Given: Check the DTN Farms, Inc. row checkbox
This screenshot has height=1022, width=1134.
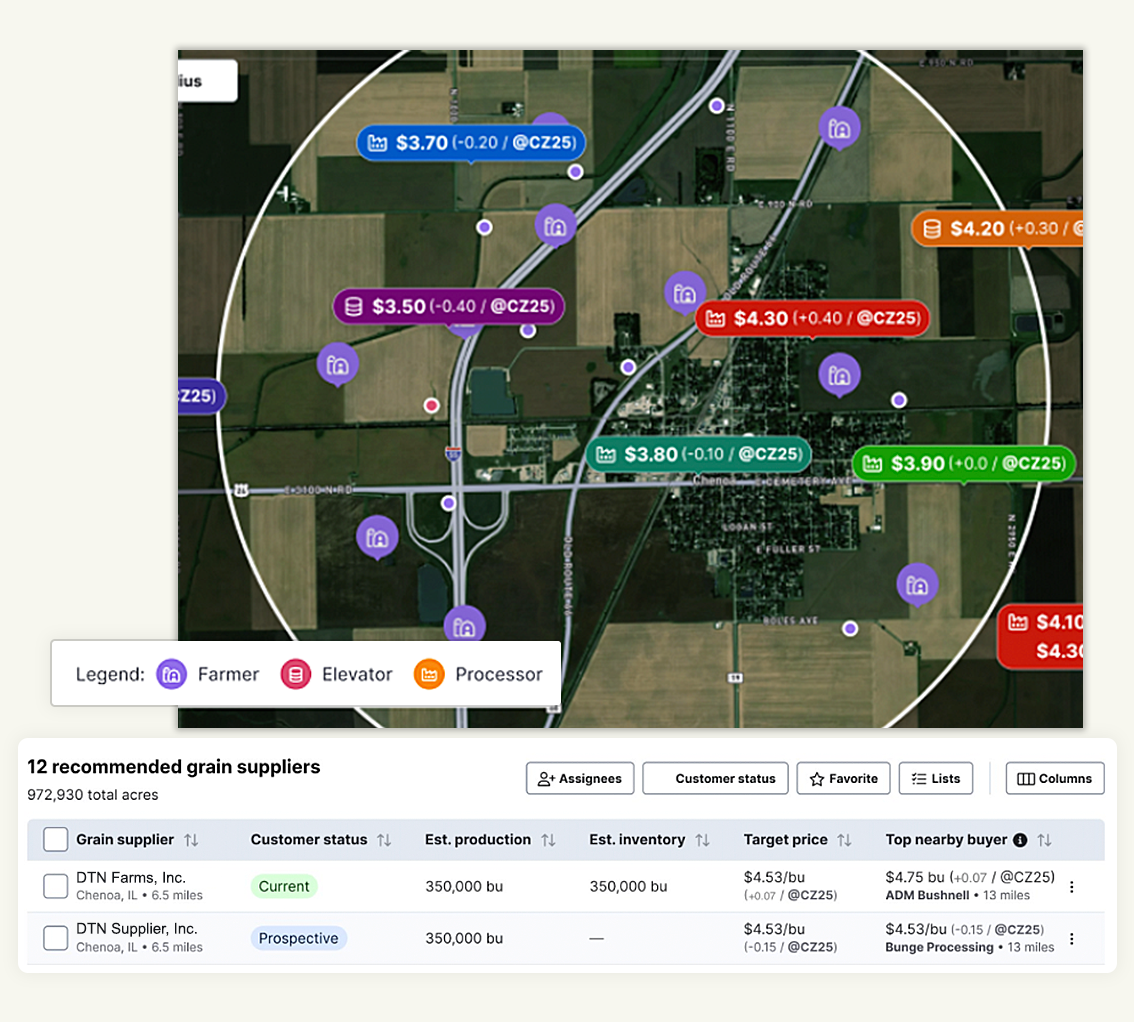Looking at the screenshot, I should pos(55,886).
